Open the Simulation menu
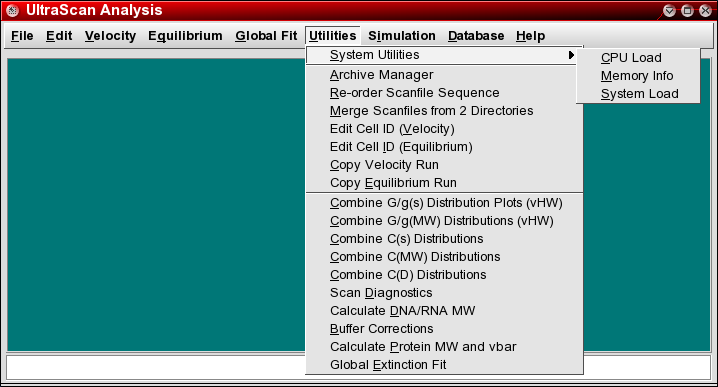718x387 pixels. tap(402, 36)
